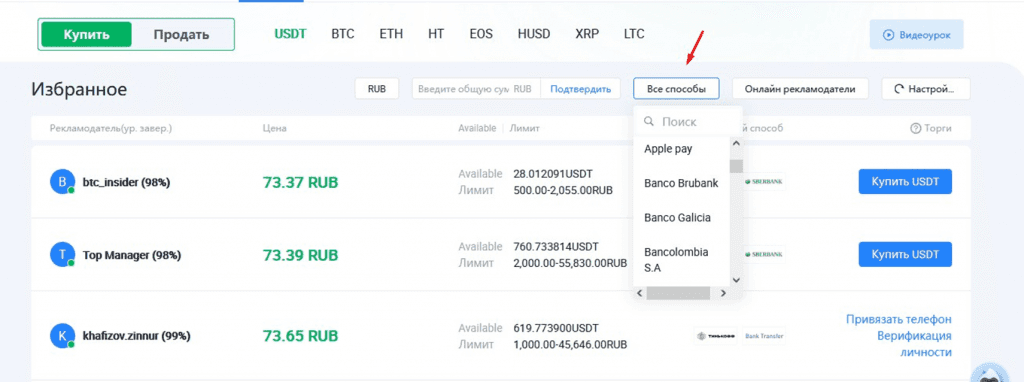Click Sberbank logo in btc_insider row
Image resolution: width=1024 pixels, height=382 pixels.
tap(764, 182)
